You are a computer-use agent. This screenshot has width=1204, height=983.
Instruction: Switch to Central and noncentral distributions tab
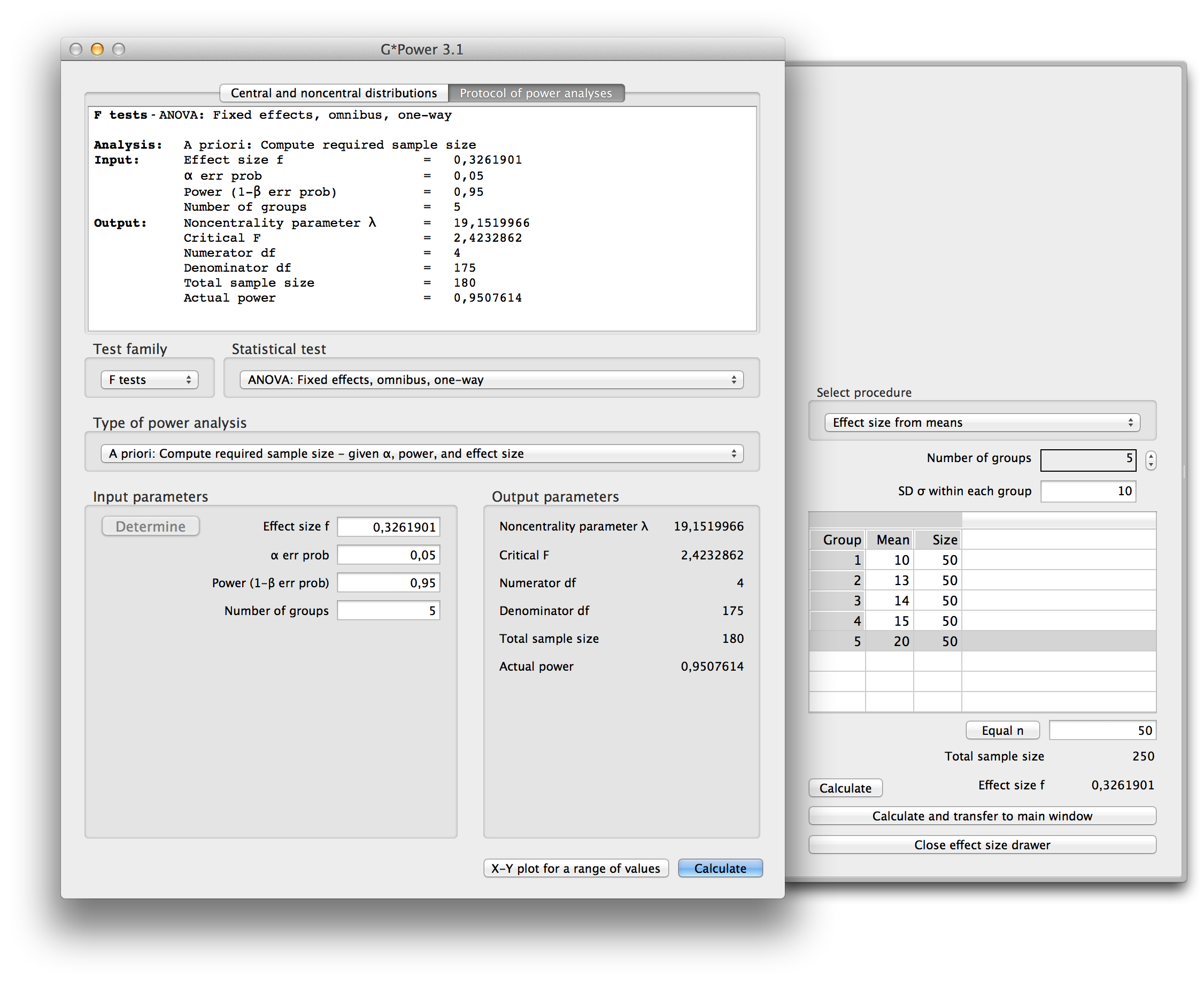[334, 93]
